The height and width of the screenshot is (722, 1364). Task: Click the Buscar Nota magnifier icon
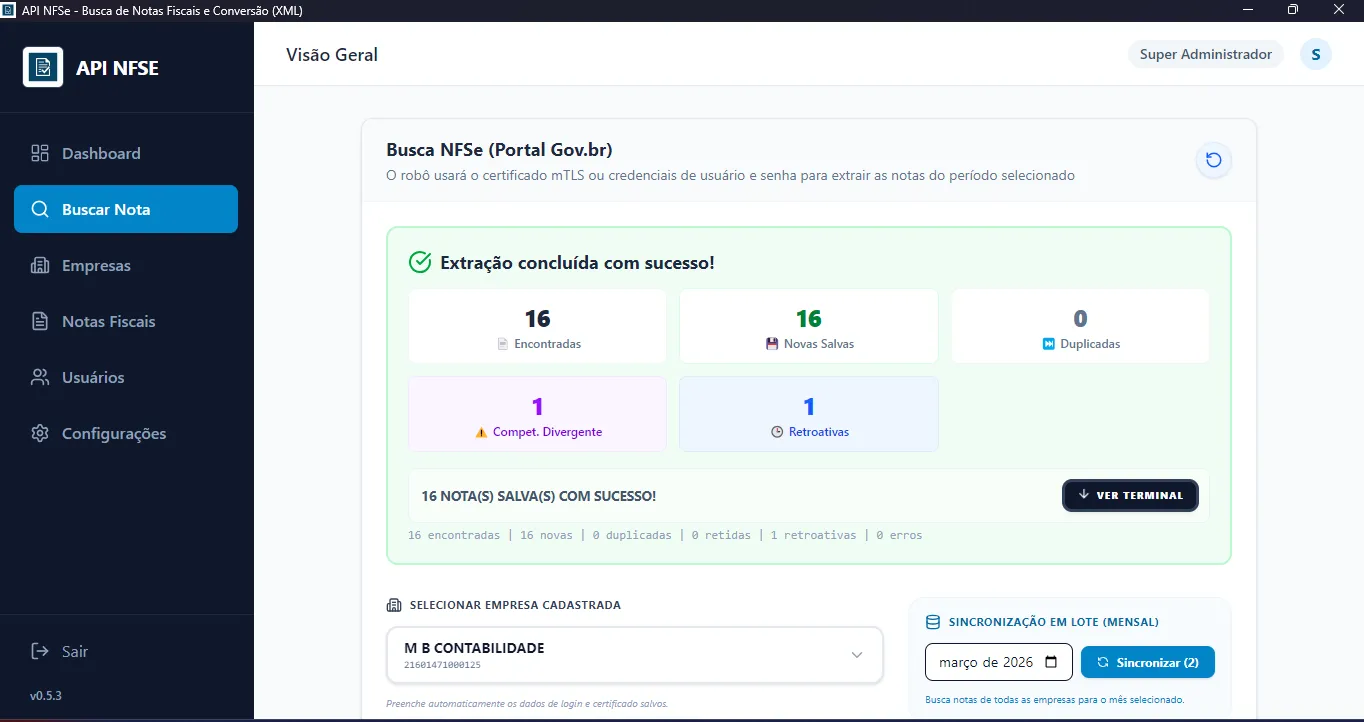coord(40,209)
